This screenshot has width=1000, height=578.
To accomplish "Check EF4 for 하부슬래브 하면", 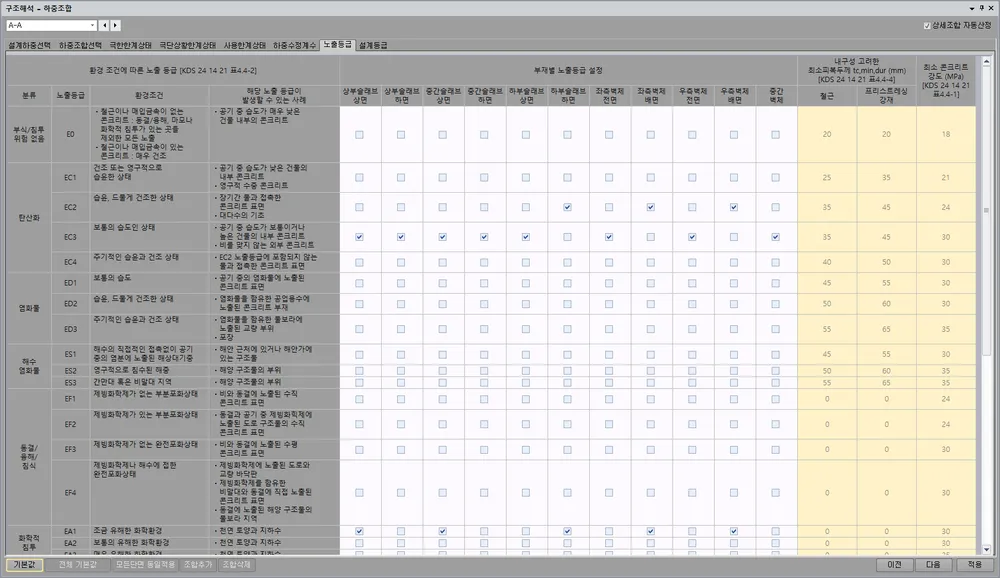I will 568,493.
